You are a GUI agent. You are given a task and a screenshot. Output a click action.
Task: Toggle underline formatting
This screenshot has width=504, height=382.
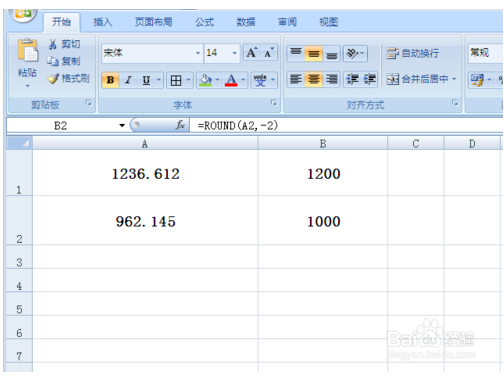coord(146,80)
